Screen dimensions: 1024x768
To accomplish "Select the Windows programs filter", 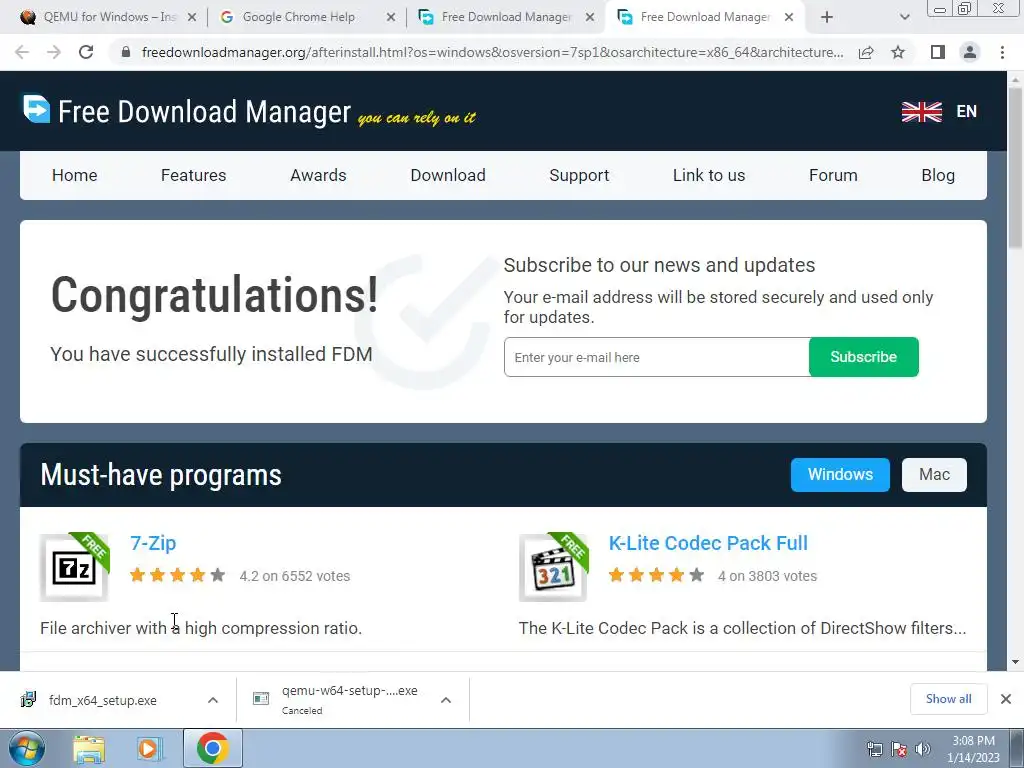I will (x=840, y=475).
